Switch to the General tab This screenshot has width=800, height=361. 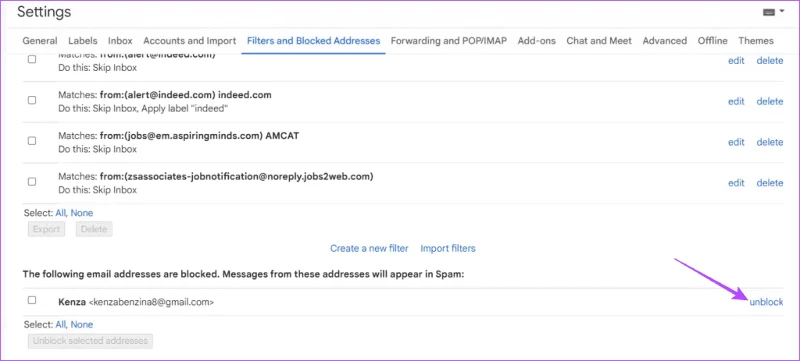tap(40, 41)
